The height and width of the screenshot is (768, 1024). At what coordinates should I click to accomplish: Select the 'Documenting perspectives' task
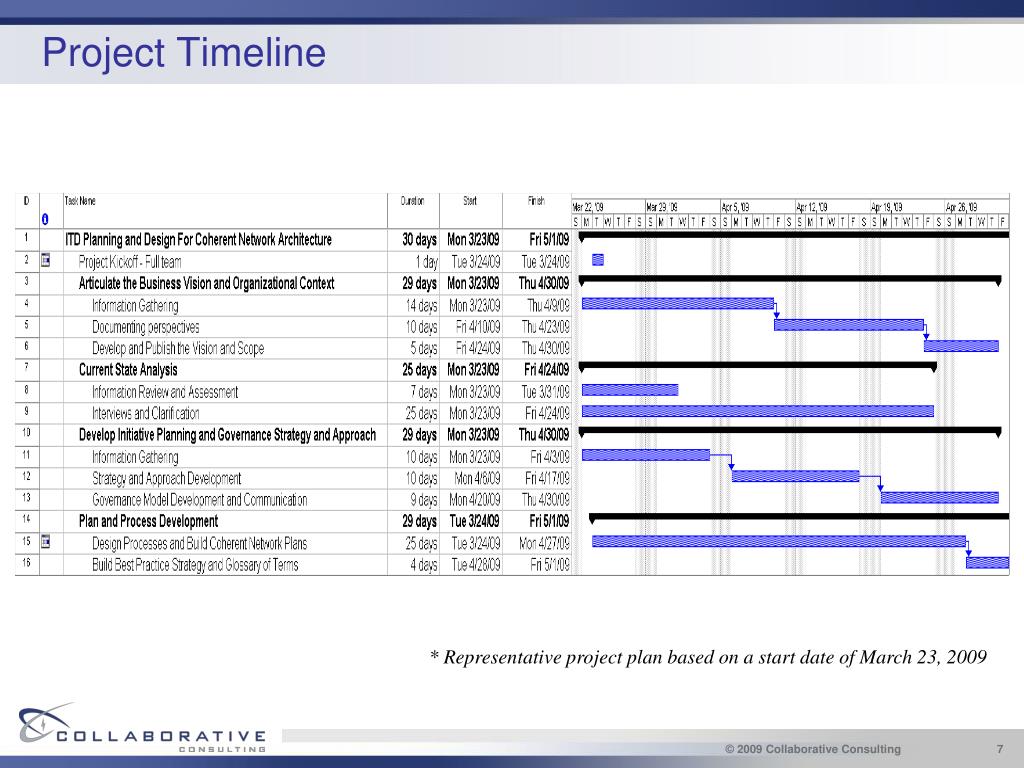click(x=146, y=327)
